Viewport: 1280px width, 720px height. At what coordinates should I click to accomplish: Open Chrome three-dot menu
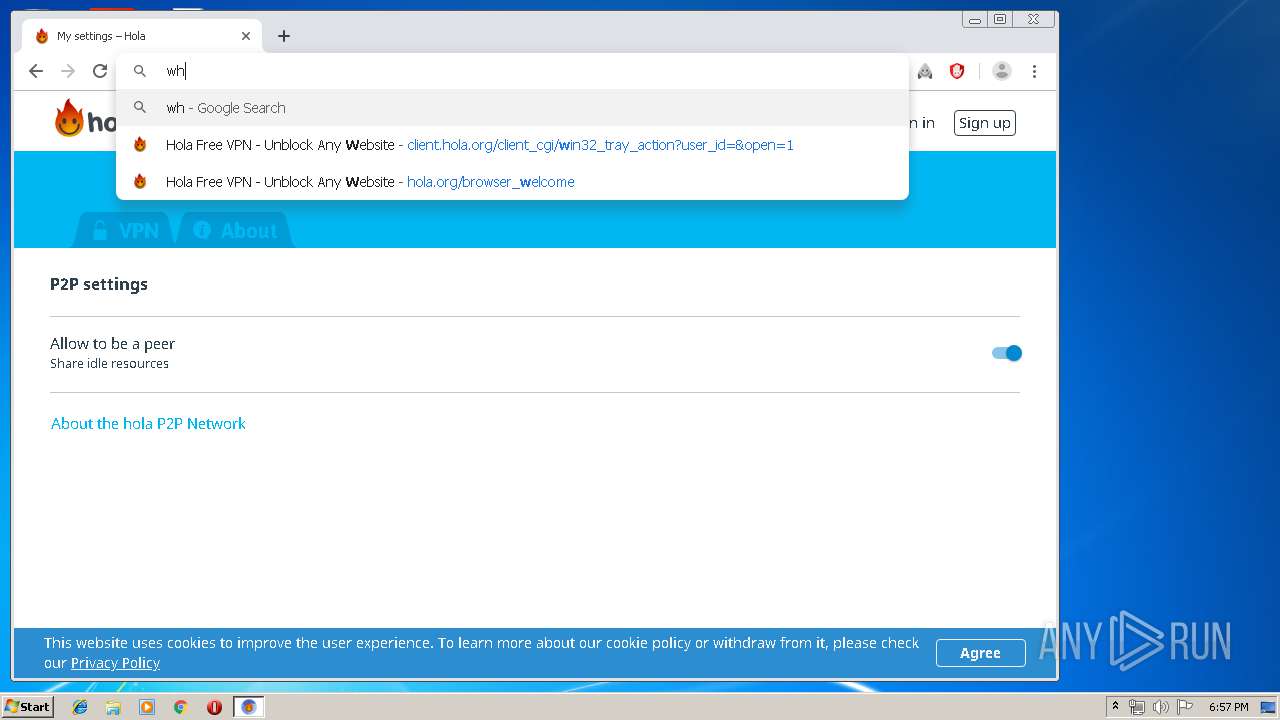(1035, 71)
